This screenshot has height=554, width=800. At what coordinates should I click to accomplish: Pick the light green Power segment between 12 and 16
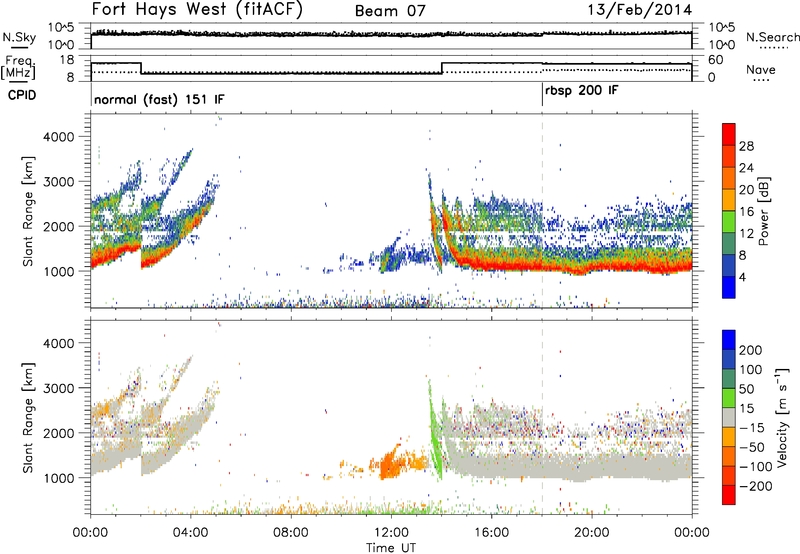coord(729,222)
